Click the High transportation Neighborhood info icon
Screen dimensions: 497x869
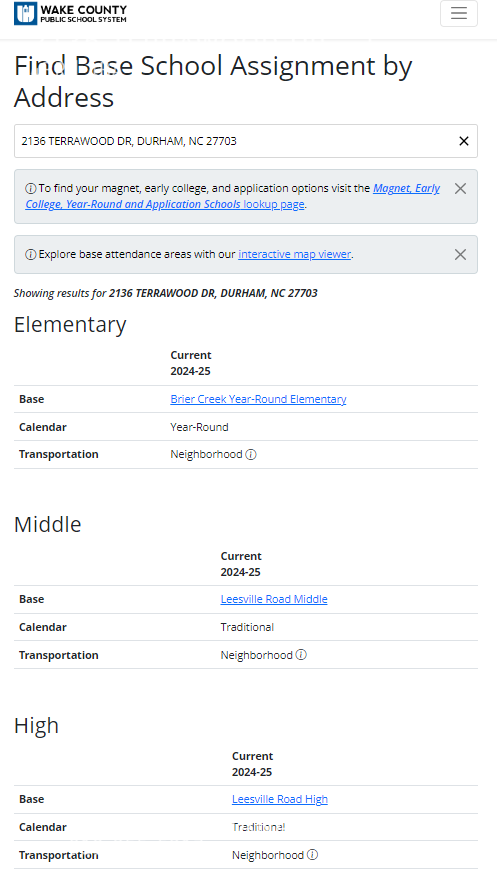tap(312, 855)
